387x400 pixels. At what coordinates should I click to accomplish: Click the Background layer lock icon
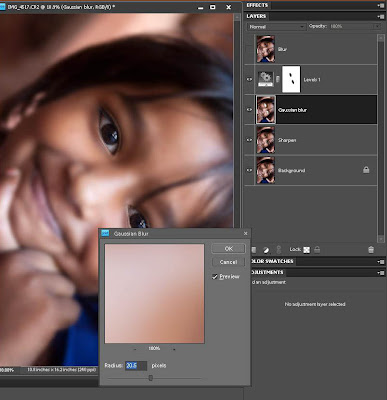[x=366, y=170]
